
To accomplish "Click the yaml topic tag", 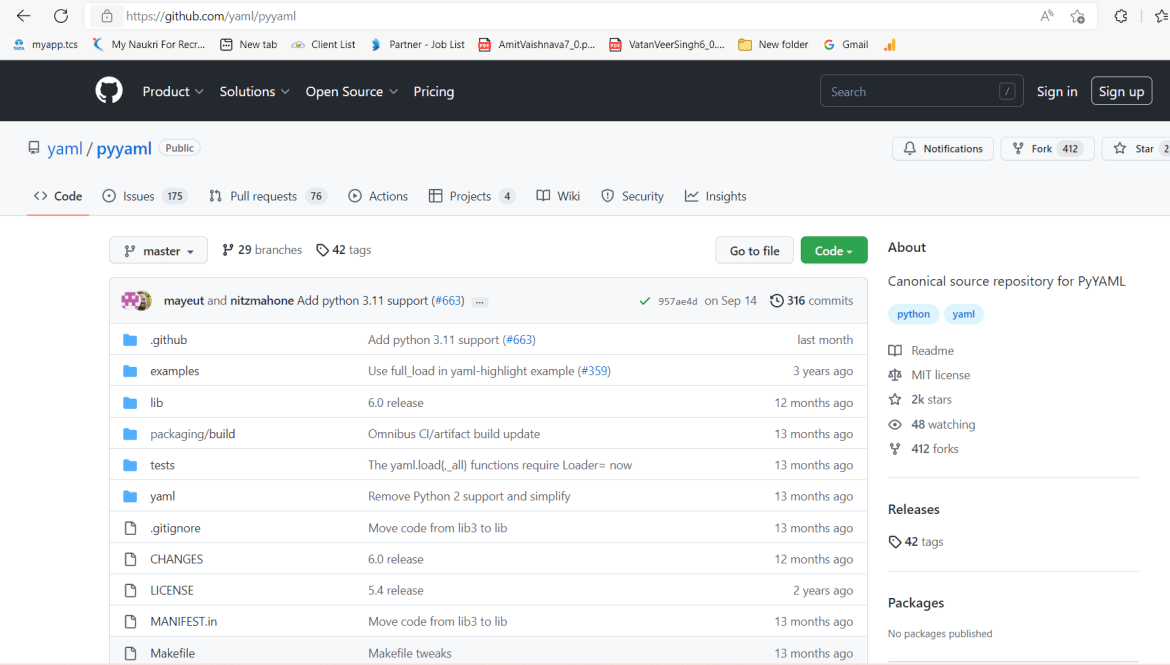I will (963, 314).
